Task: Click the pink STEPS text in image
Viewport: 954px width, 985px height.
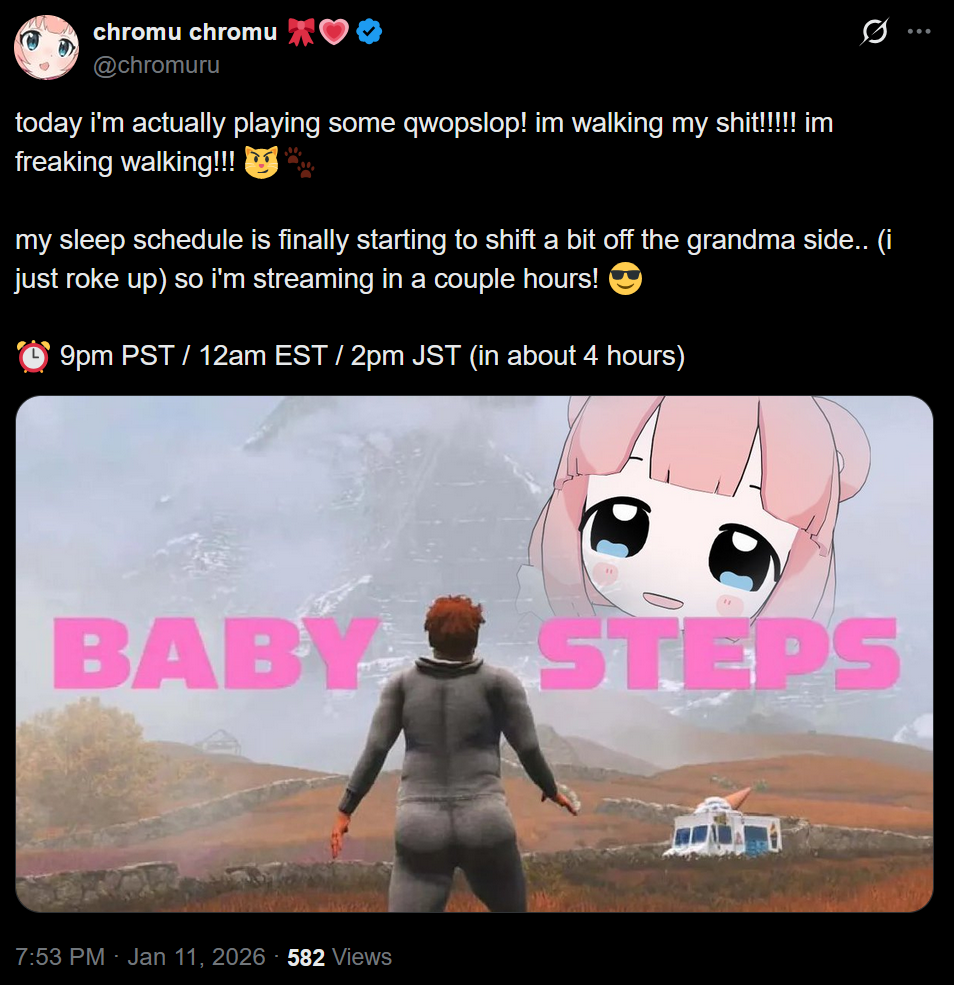Action: pyautogui.click(x=720, y=653)
